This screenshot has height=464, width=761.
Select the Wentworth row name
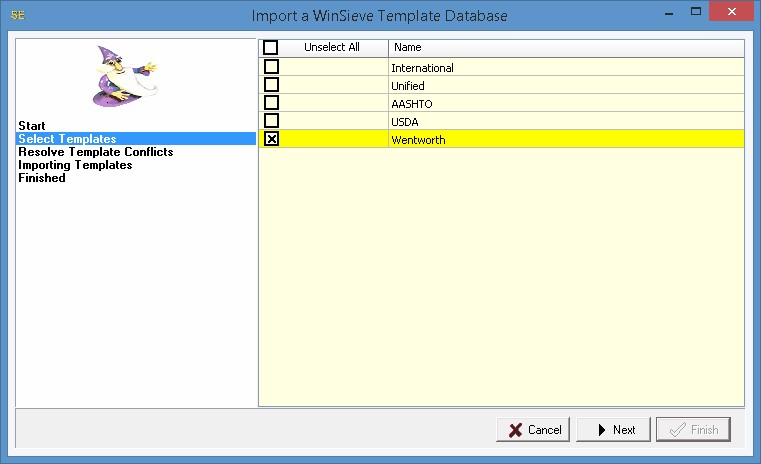[418, 140]
